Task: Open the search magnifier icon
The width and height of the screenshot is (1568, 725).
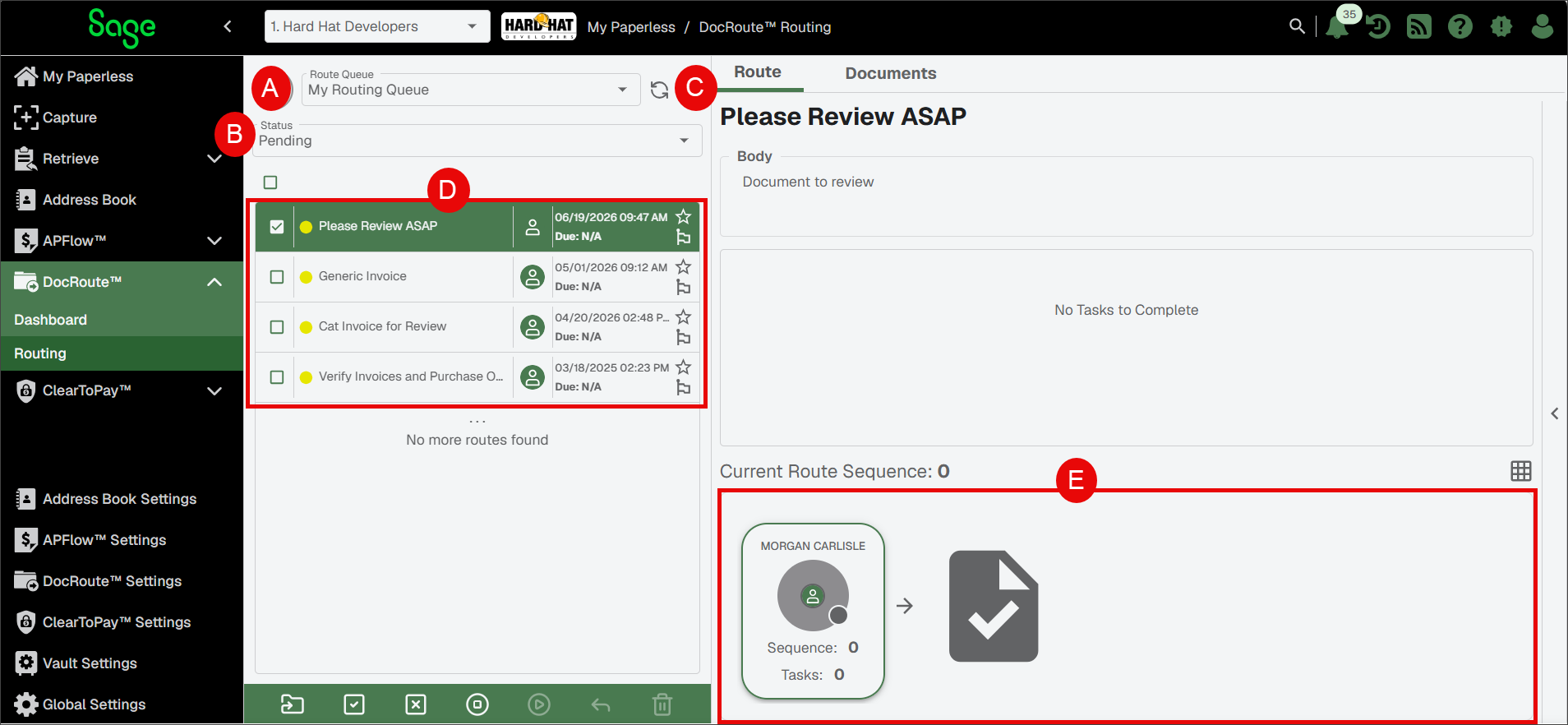Action: point(1297,26)
